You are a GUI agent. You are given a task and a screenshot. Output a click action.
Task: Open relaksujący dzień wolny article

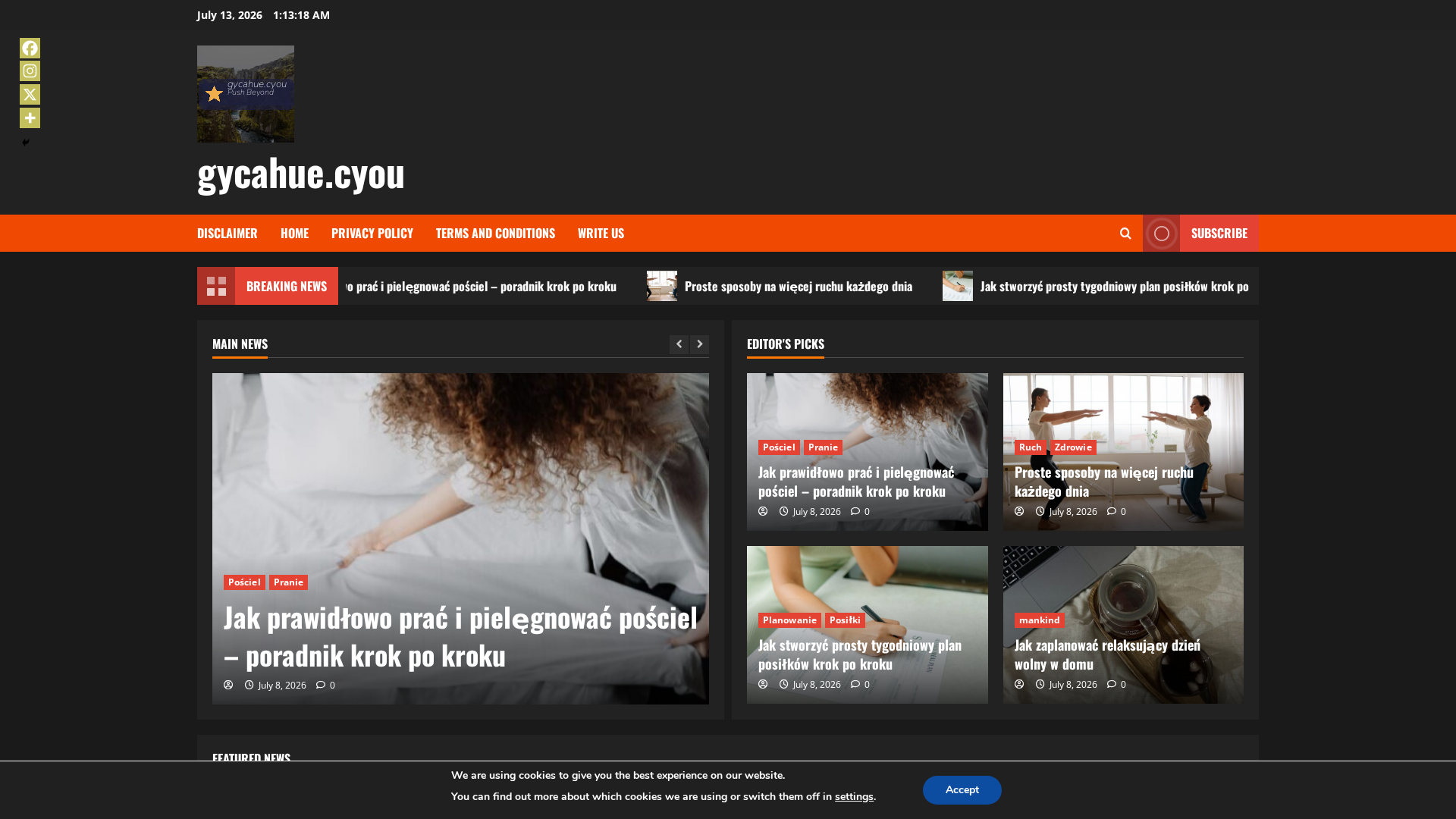point(1107,654)
